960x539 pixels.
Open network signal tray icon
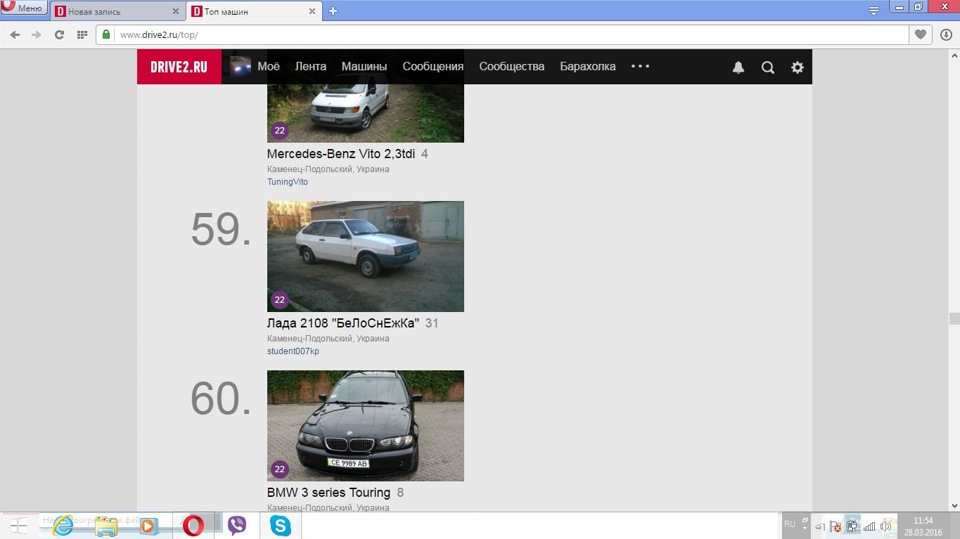coord(869,526)
